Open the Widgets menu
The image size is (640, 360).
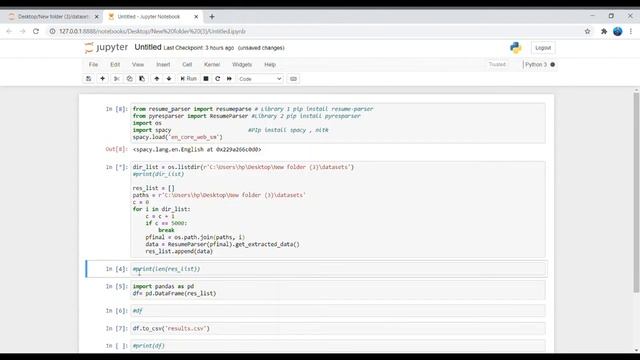[x=242, y=64]
